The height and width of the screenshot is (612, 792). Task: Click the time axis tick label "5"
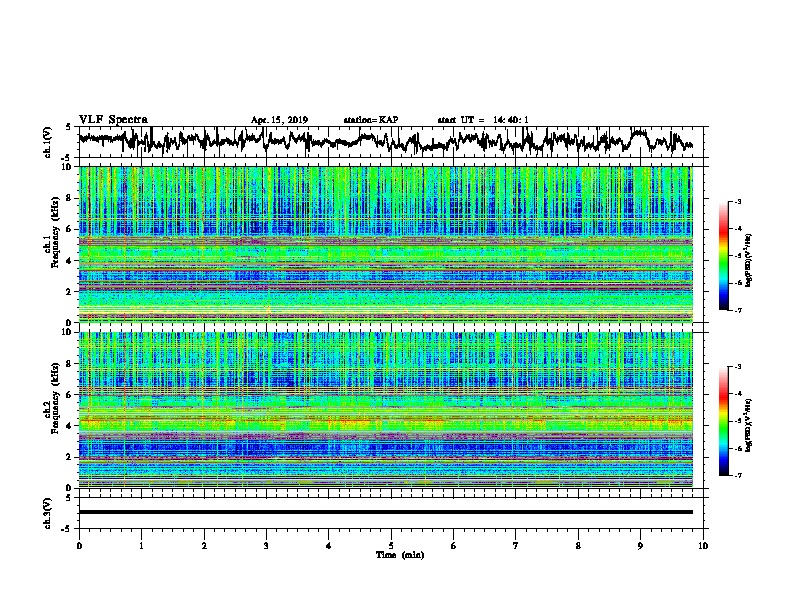391,546
